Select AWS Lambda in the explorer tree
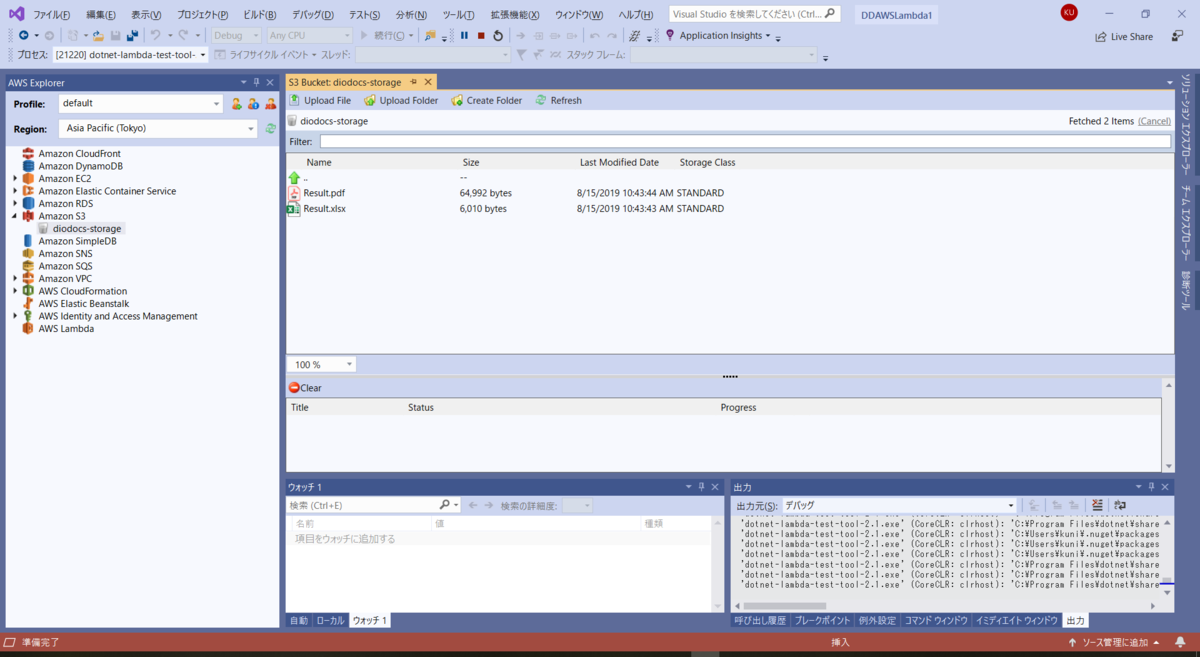The width and height of the screenshot is (1200, 657). pyautogui.click(x=66, y=329)
